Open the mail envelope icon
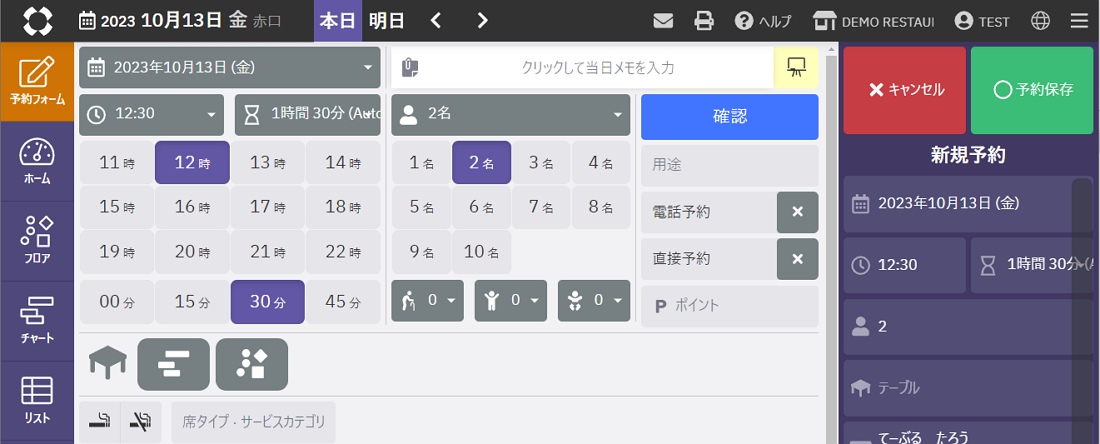Screen dimensions: 1100x444 coord(663,20)
